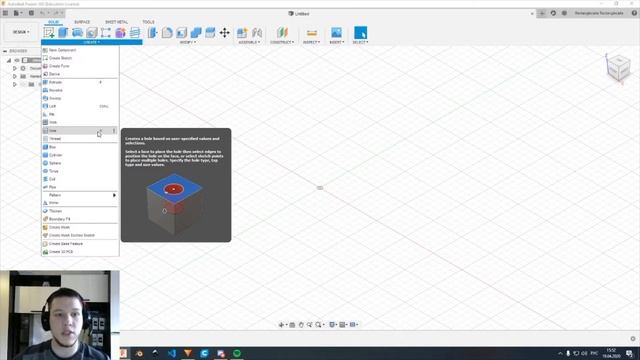This screenshot has width=640, height=360.
Task: Click the help question mark icon
Action: coord(634,13)
